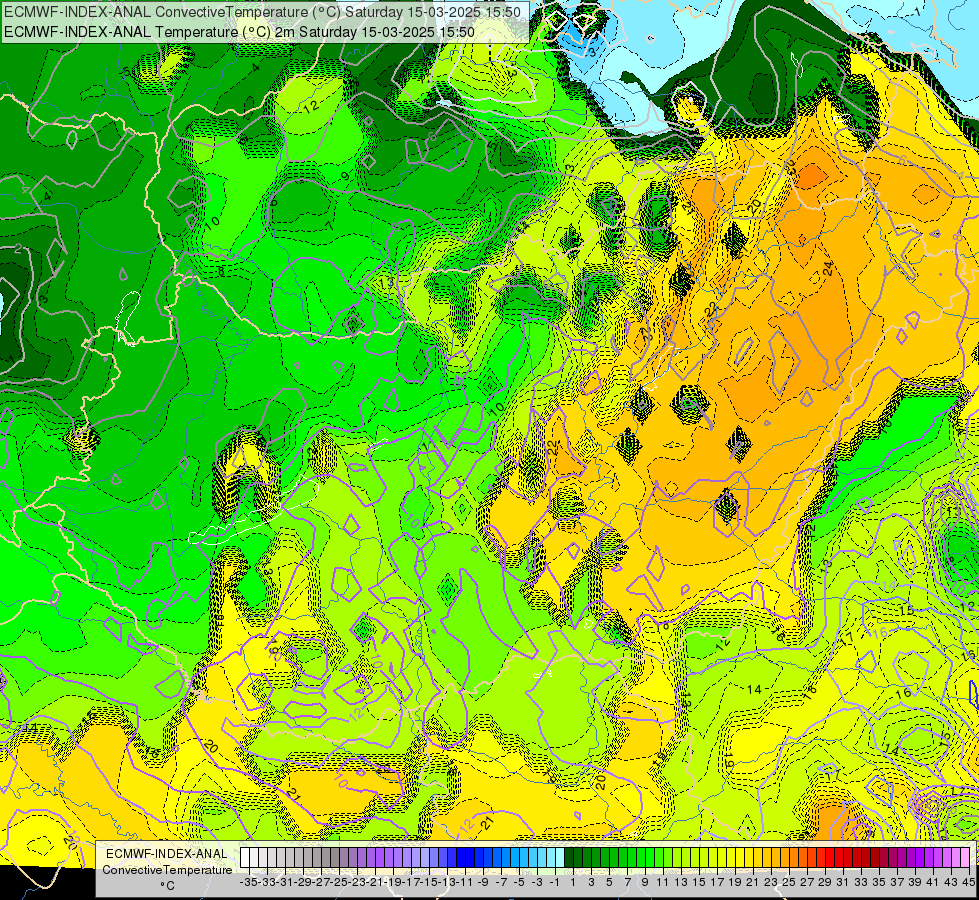Click legend value -7
The height and width of the screenshot is (900, 979).
pos(501,882)
